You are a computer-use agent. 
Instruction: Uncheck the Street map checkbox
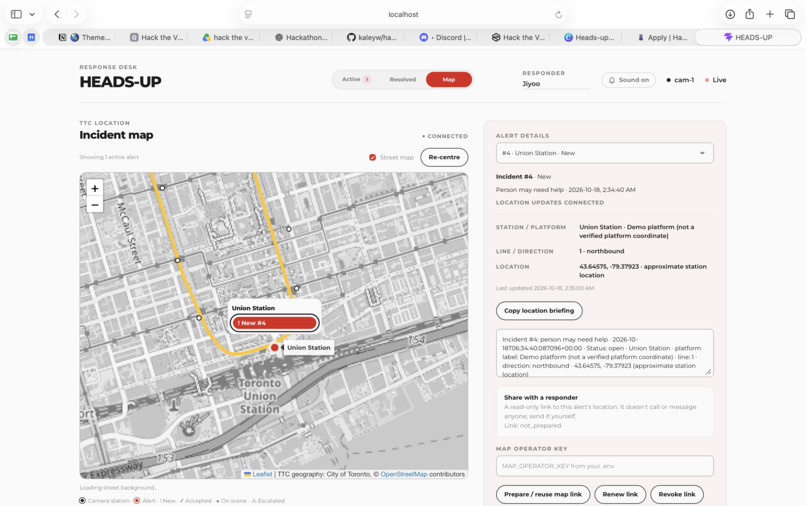point(372,157)
